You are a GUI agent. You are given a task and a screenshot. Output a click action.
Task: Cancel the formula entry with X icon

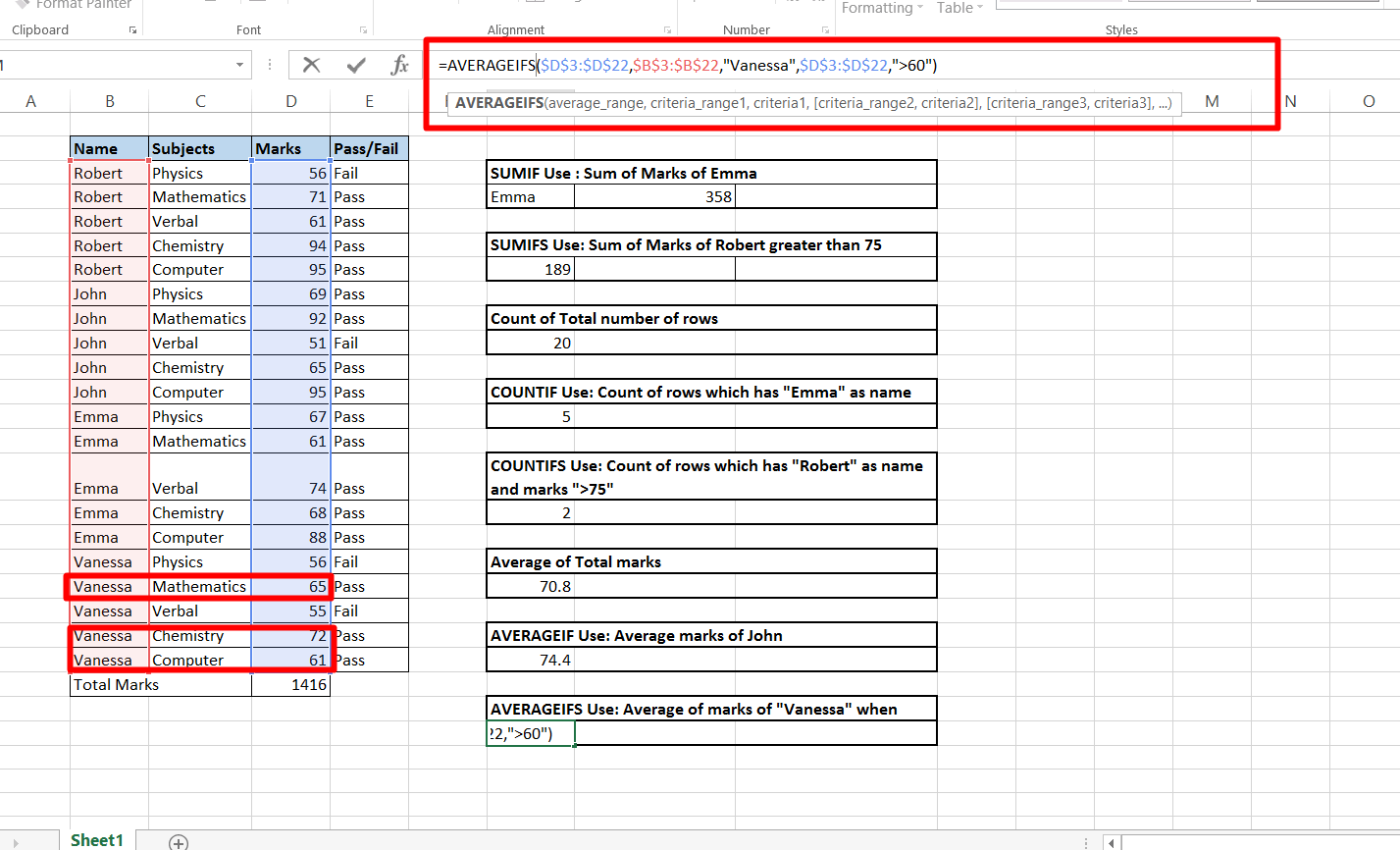(311, 66)
